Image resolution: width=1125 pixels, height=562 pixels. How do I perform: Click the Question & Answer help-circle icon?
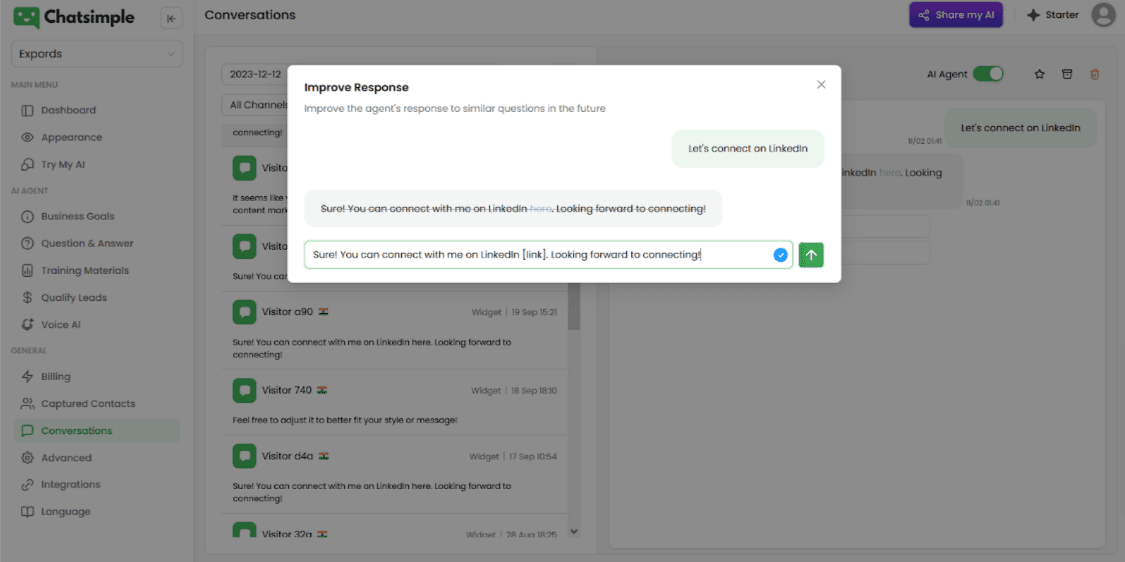27,243
